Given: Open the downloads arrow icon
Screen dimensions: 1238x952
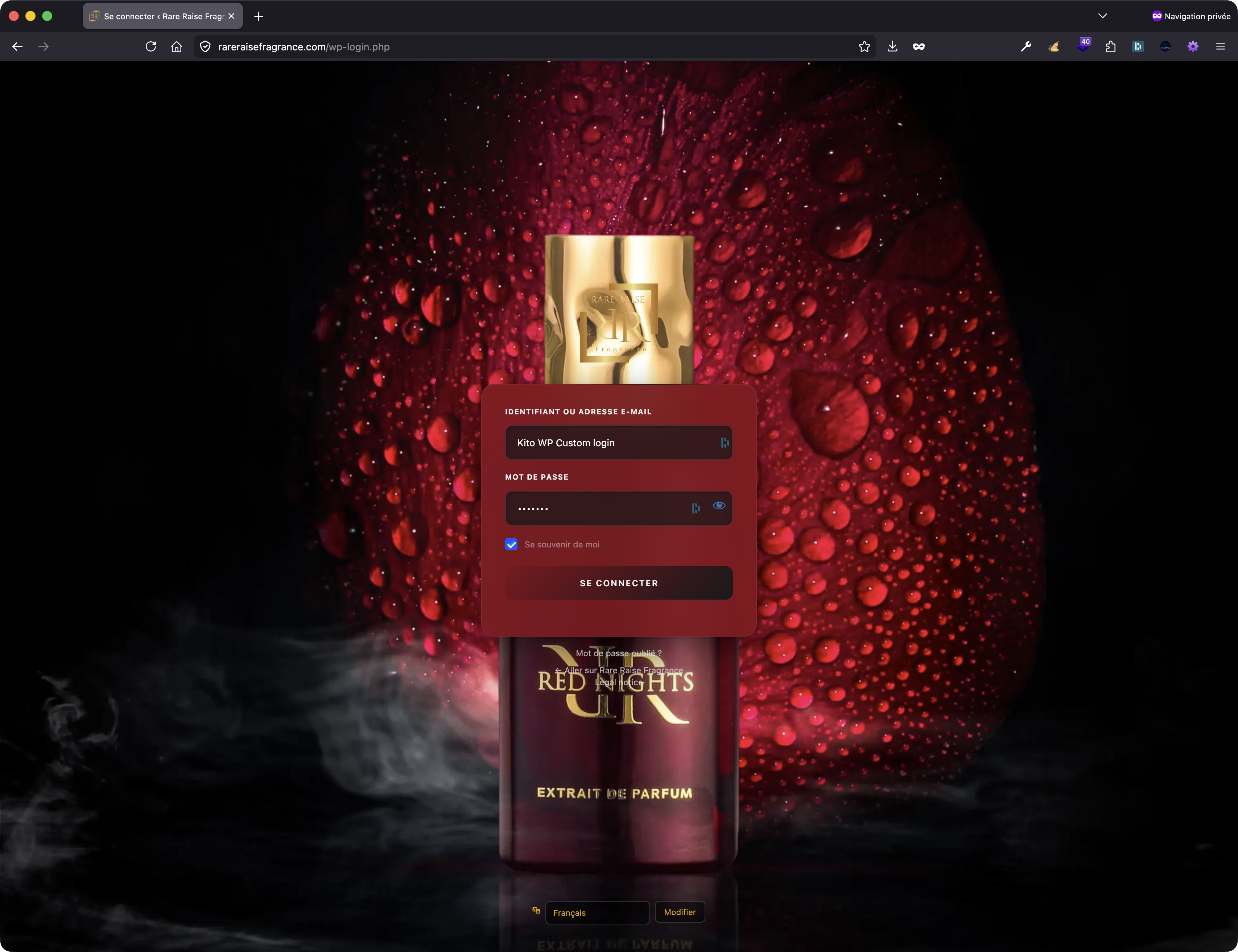Looking at the screenshot, I should tap(892, 47).
